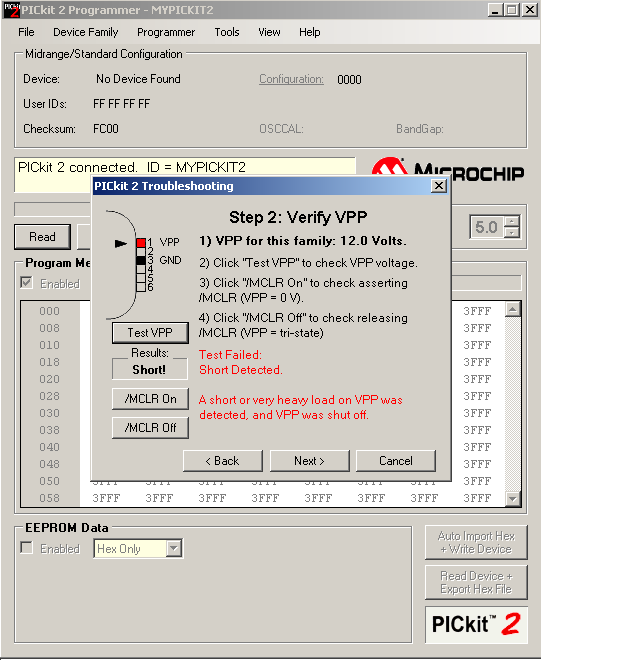Screen dimensions: 640x660
Task: Click the 5.0 voltage field
Action: tap(487, 227)
